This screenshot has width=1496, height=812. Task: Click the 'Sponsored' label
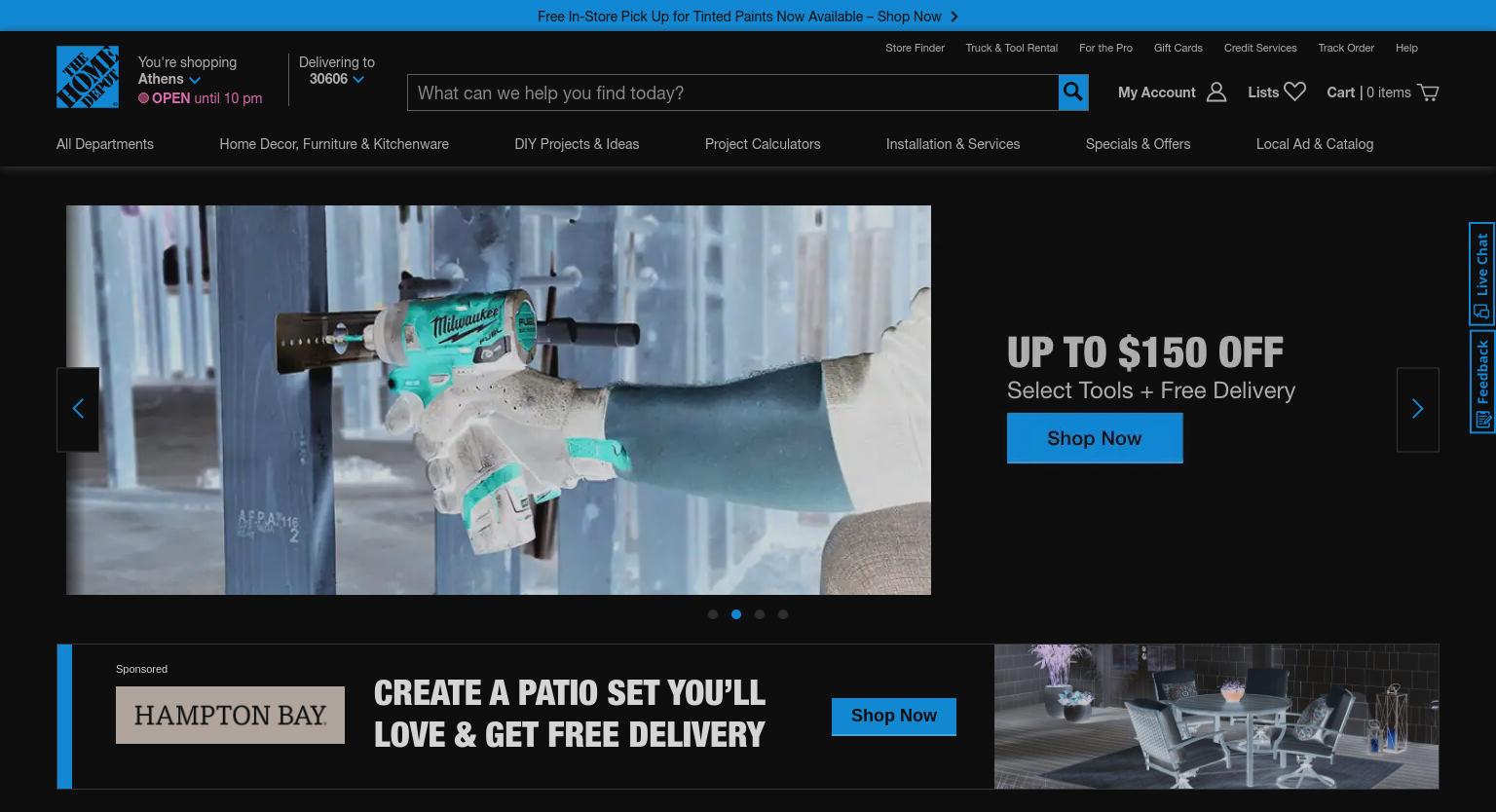coord(141,669)
